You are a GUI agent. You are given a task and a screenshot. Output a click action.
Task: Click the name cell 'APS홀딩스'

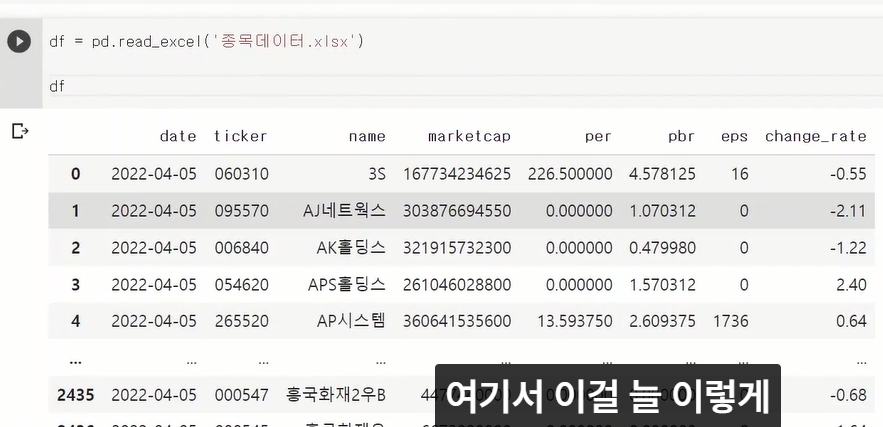tap(347, 285)
